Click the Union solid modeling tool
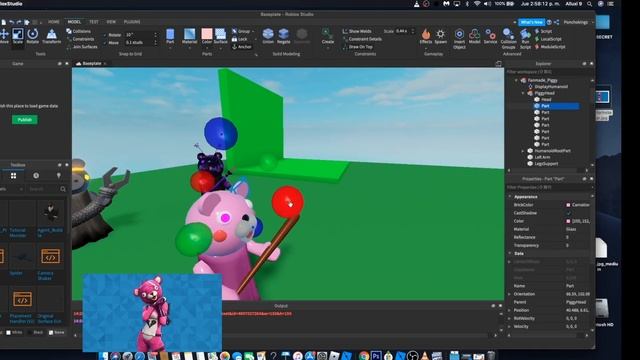This screenshot has height=360, width=640. click(x=268, y=36)
